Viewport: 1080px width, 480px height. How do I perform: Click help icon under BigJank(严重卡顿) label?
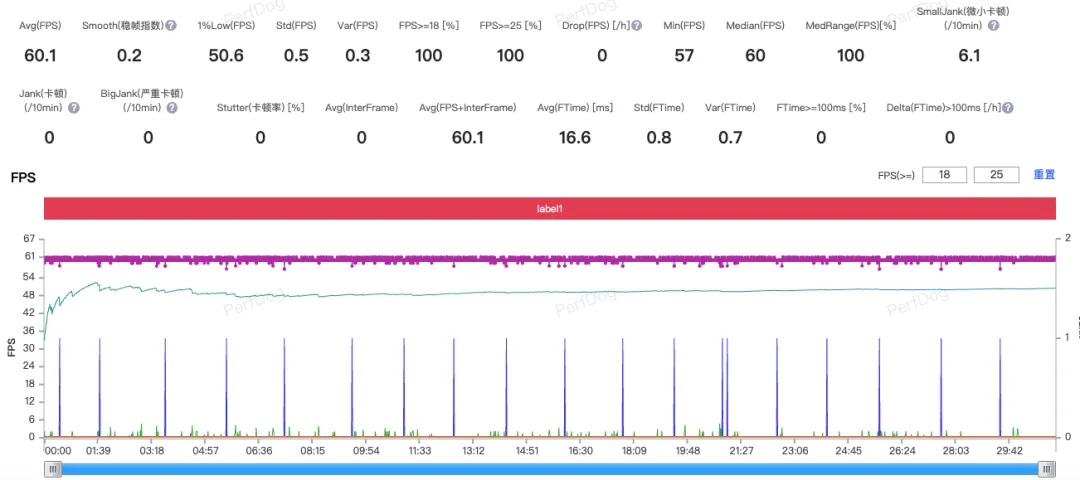pos(172,108)
